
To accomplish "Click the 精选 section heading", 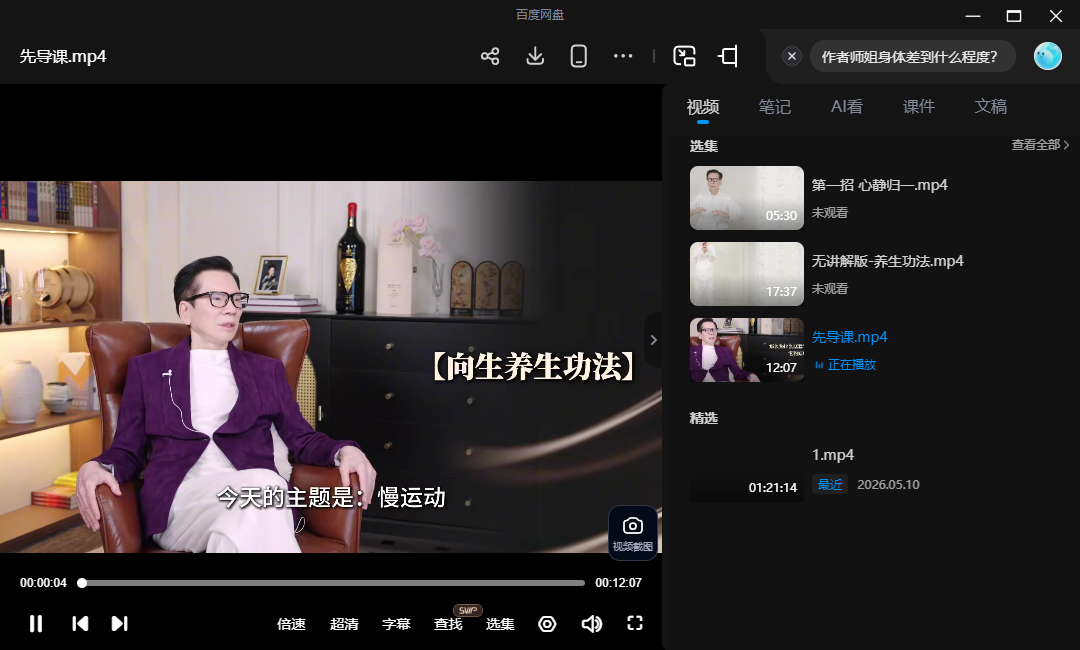I will pos(703,418).
